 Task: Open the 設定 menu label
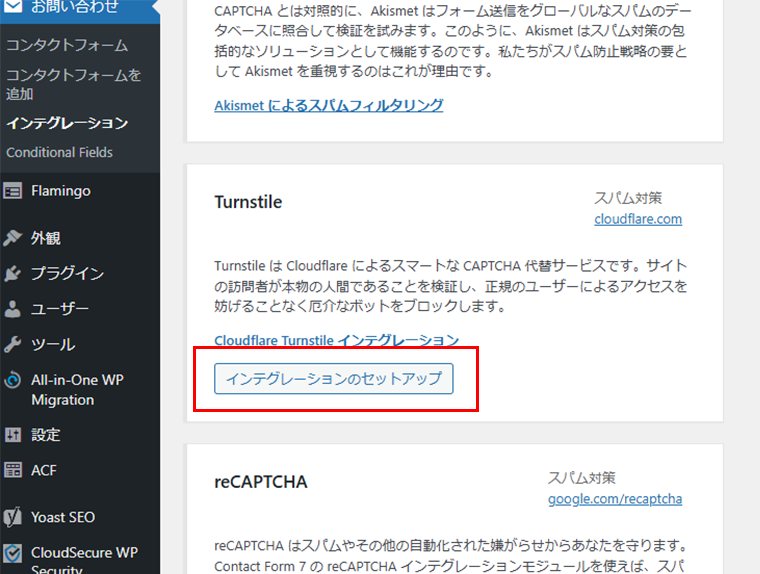tap(46, 435)
